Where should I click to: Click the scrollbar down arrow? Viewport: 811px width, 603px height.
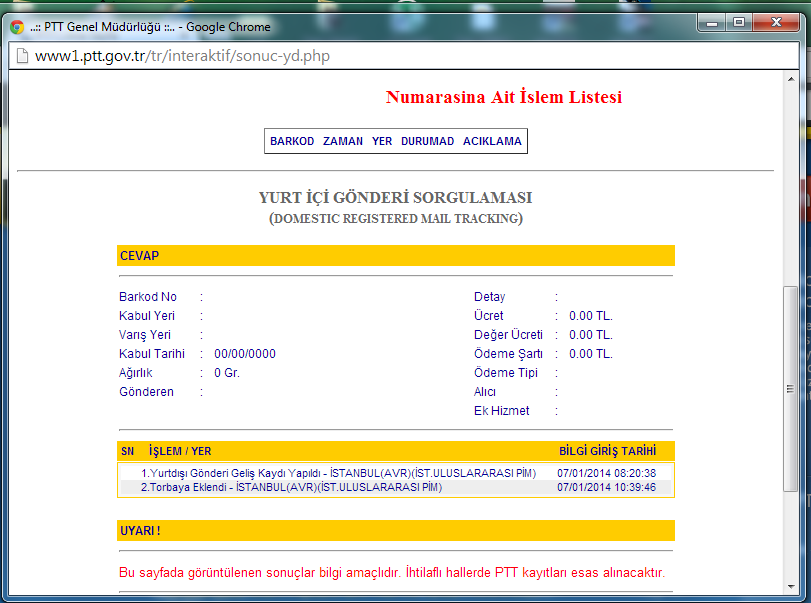click(791, 586)
